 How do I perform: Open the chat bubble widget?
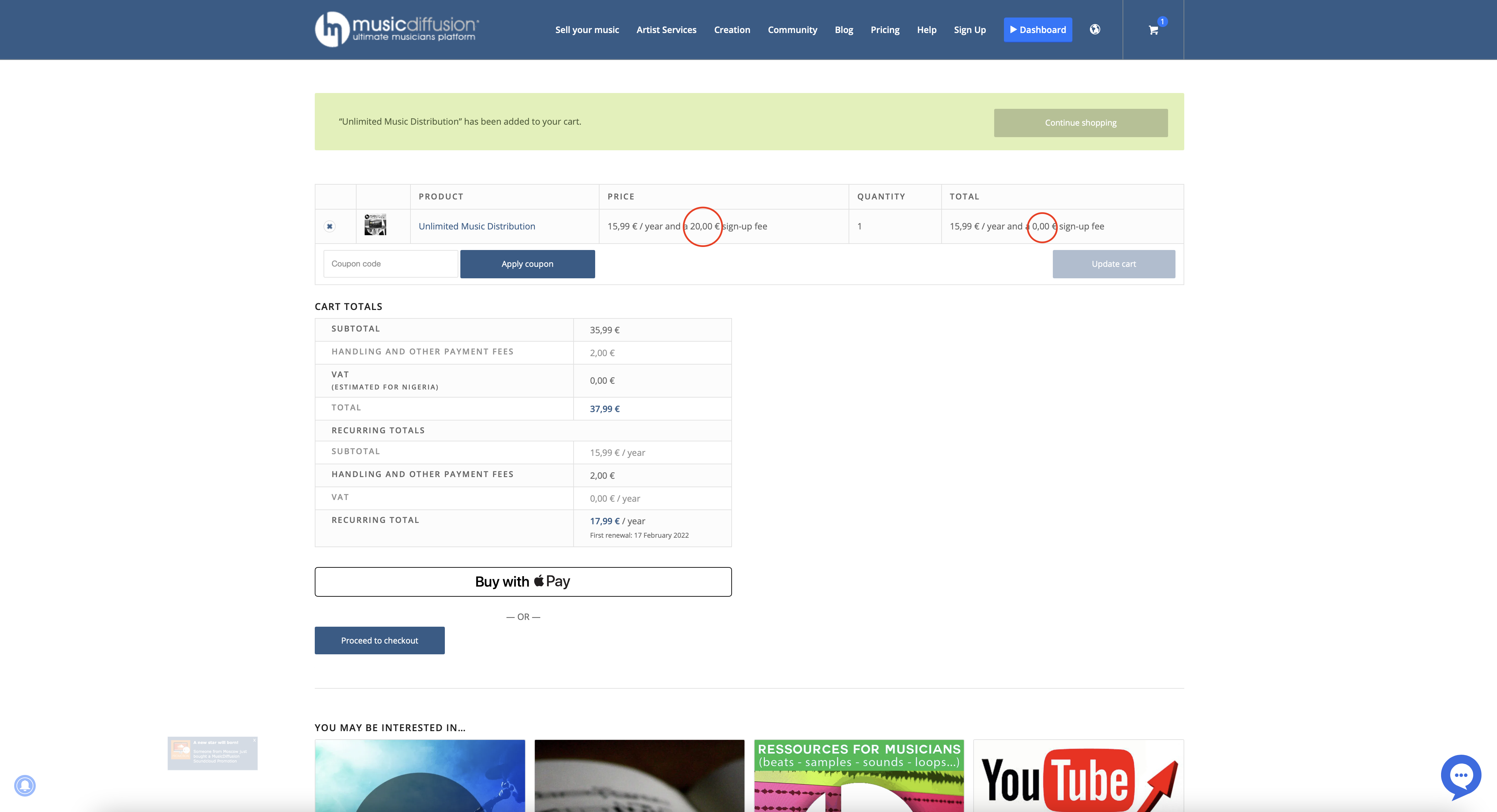1460,776
